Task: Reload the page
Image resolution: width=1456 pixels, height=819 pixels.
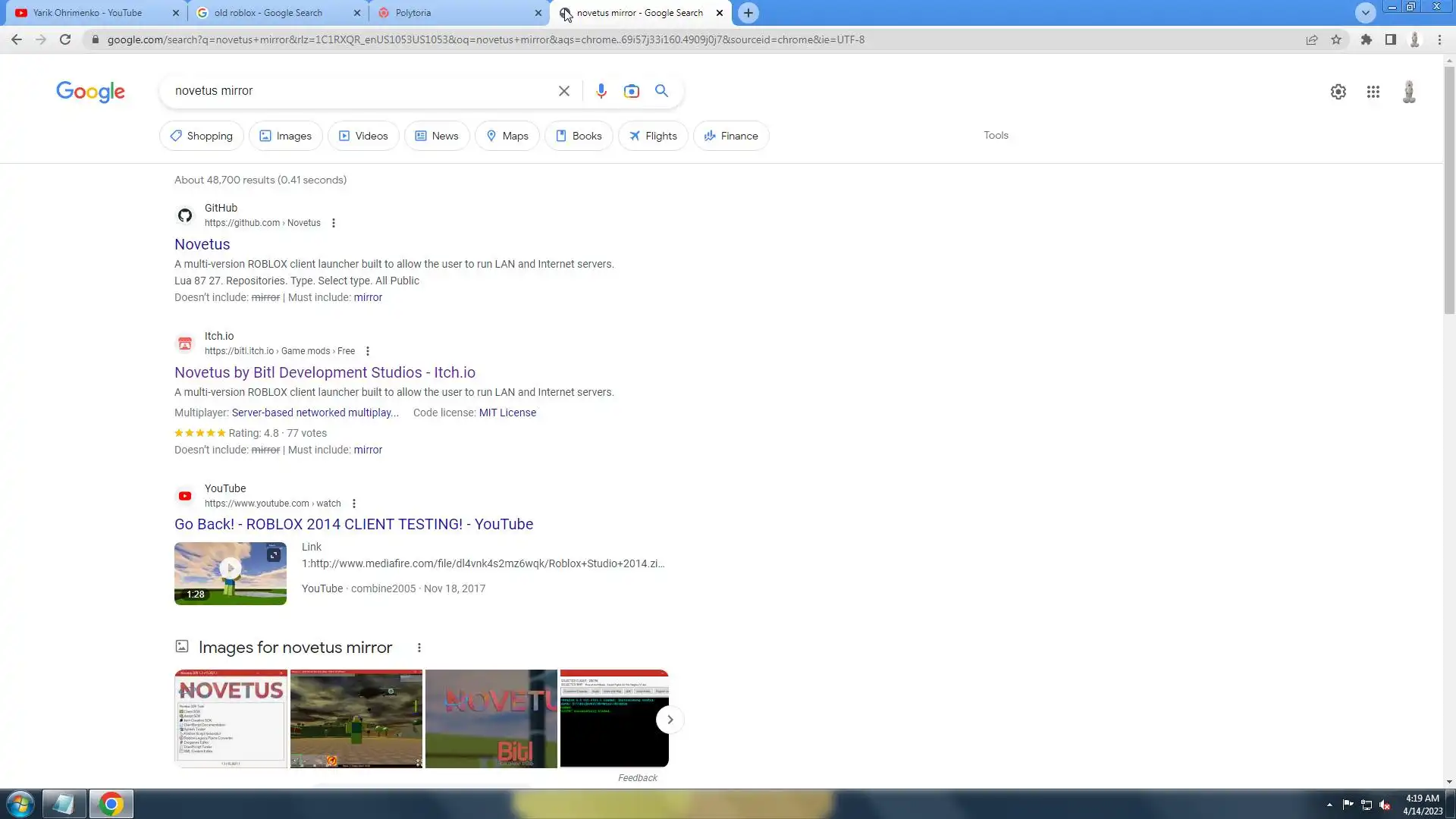Action: tap(65, 39)
